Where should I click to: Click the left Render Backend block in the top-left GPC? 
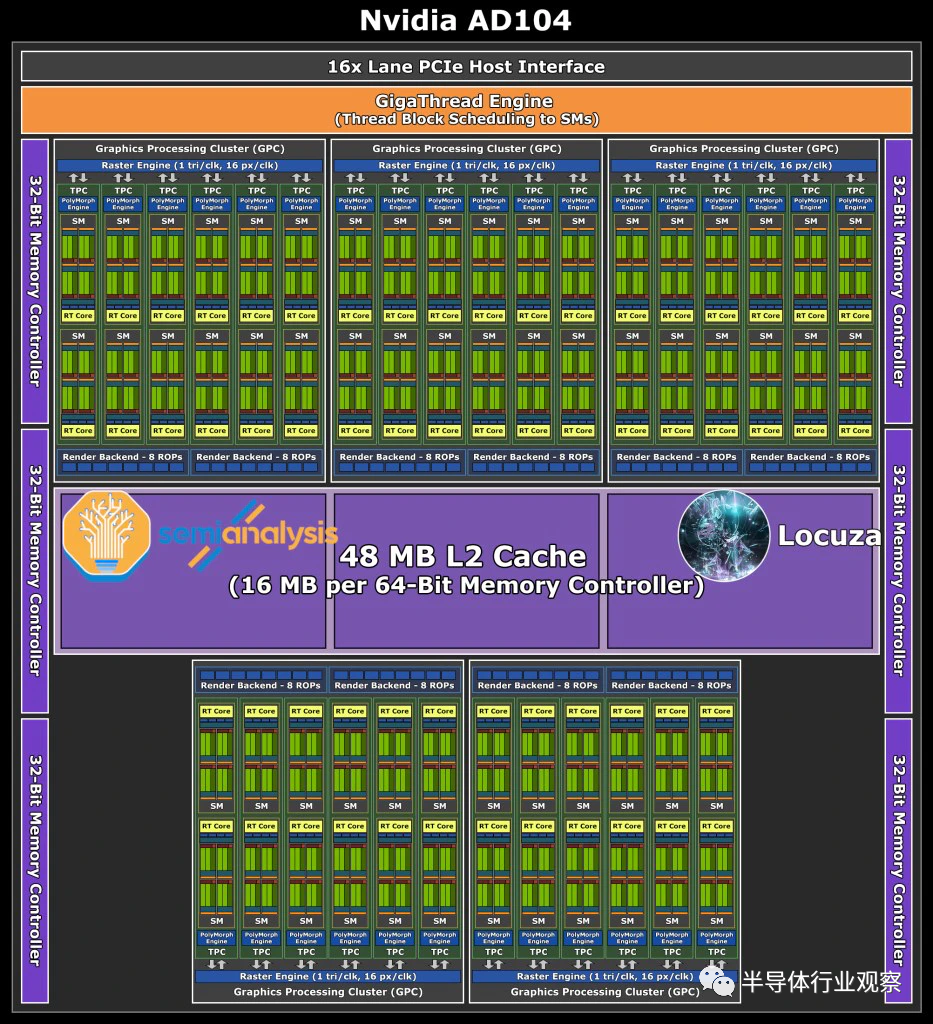tap(123, 461)
